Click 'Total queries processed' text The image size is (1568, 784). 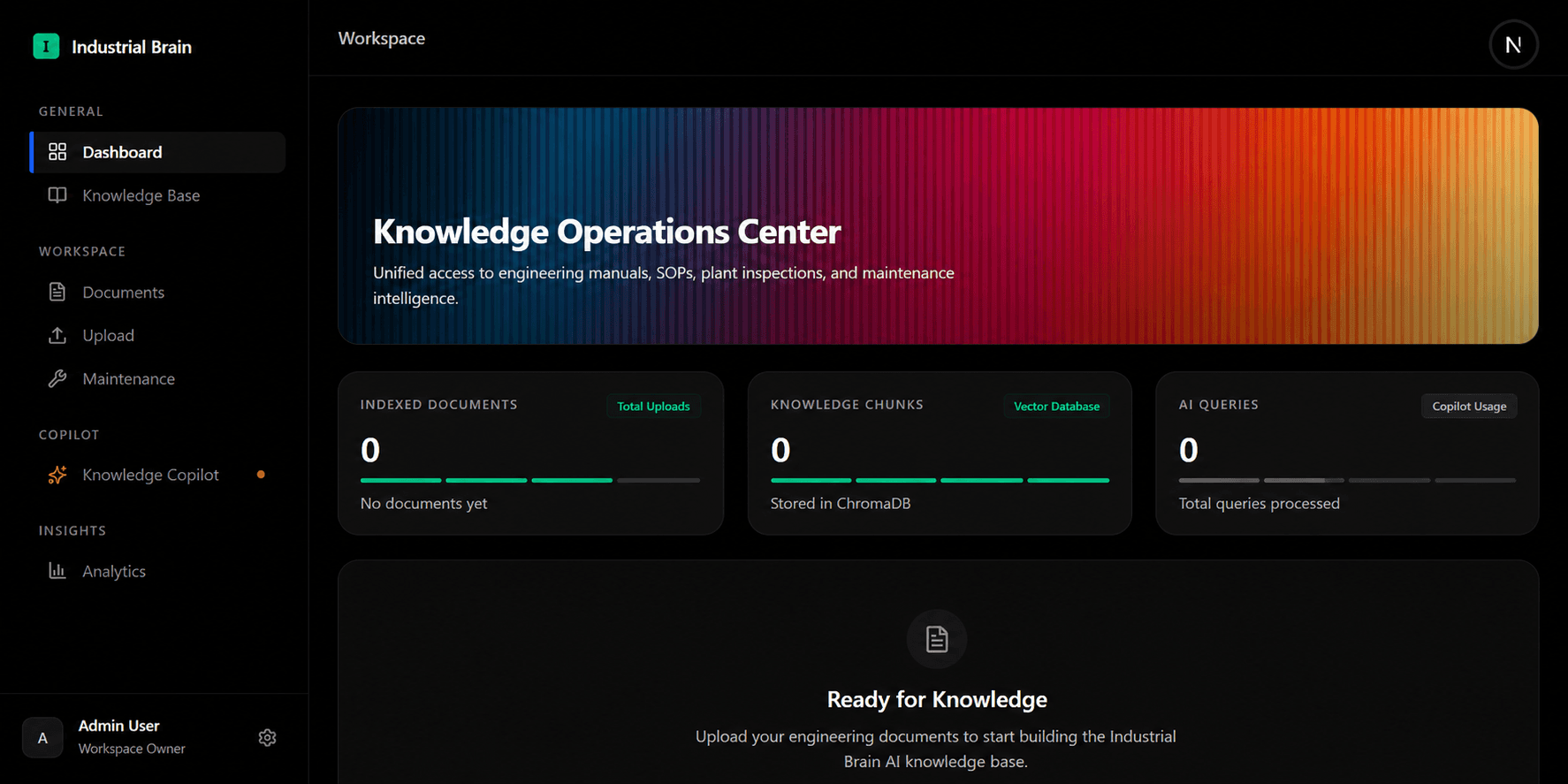coord(1260,503)
